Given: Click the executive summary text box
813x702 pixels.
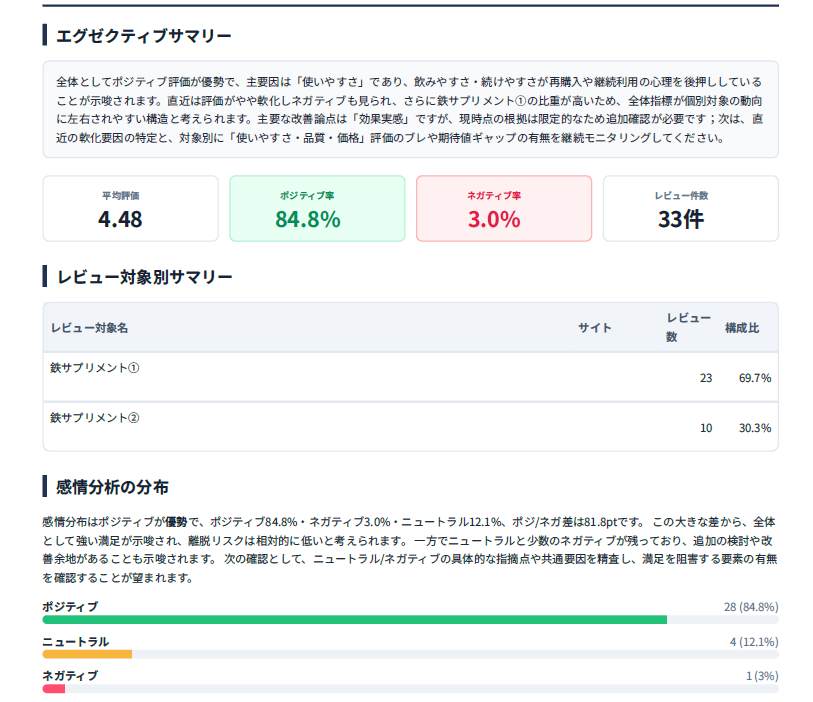Looking at the screenshot, I should (411, 109).
